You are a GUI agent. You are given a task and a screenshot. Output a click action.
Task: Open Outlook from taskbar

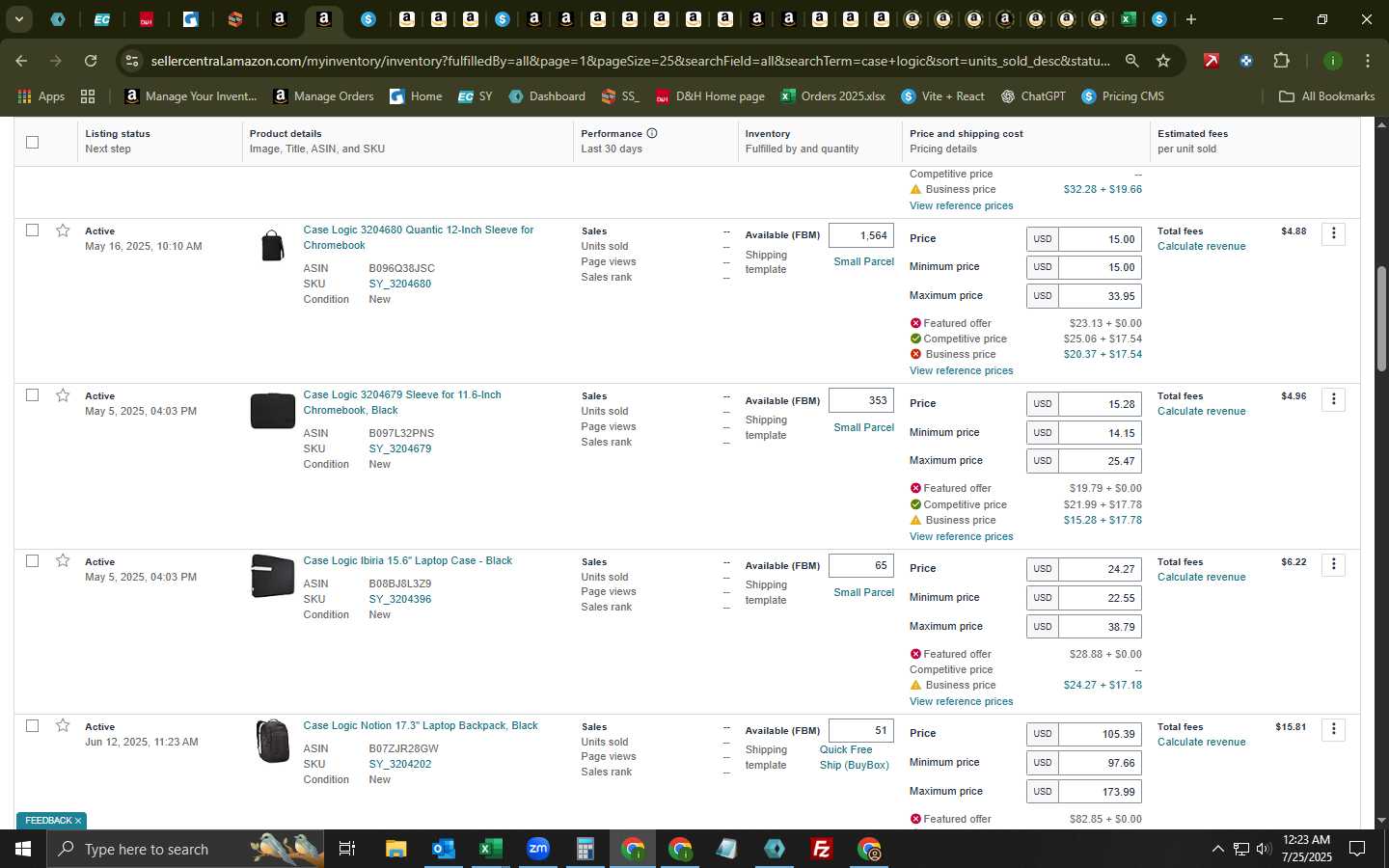pos(443,849)
